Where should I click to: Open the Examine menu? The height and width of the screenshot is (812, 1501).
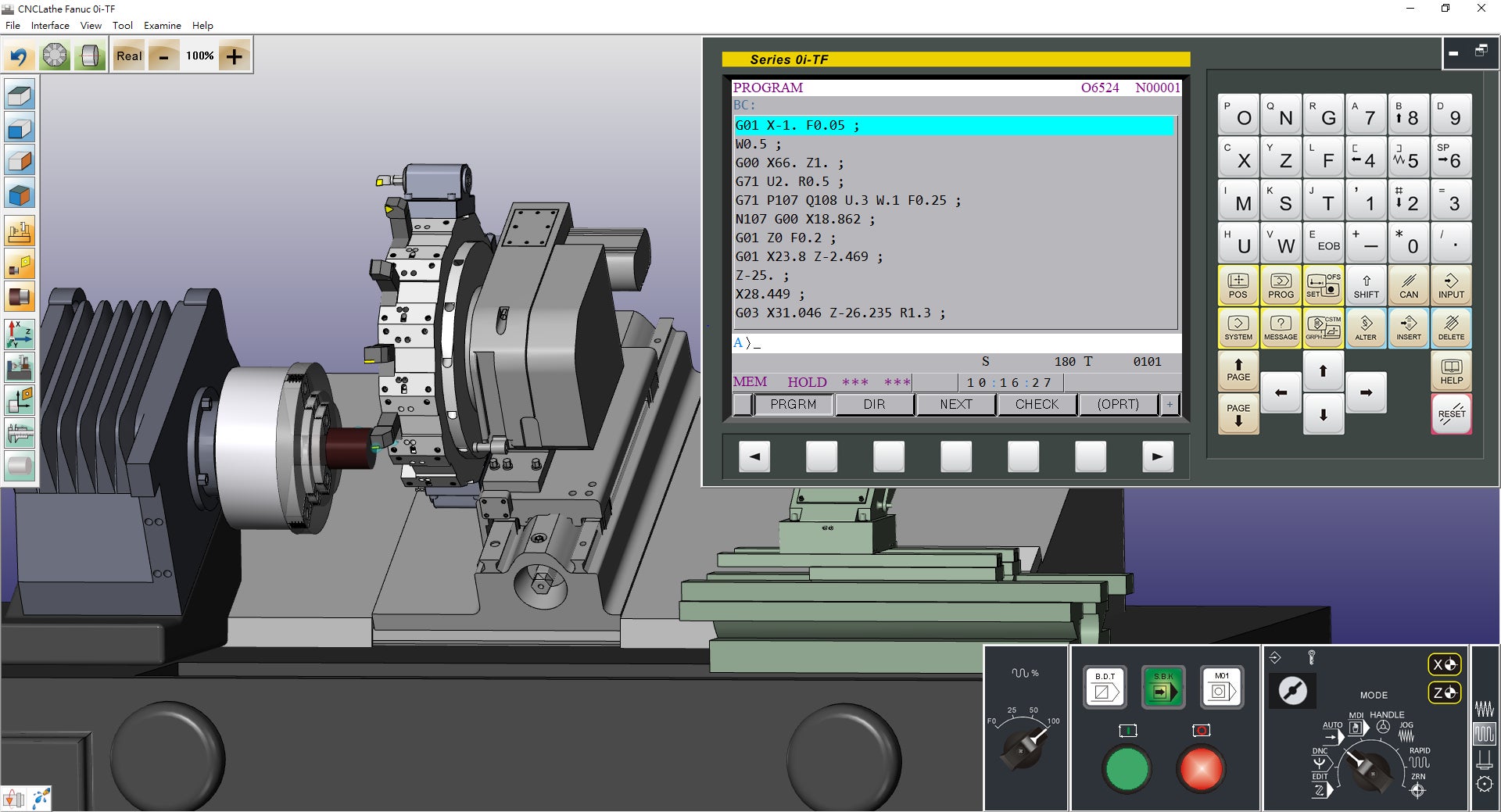click(x=162, y=25)
